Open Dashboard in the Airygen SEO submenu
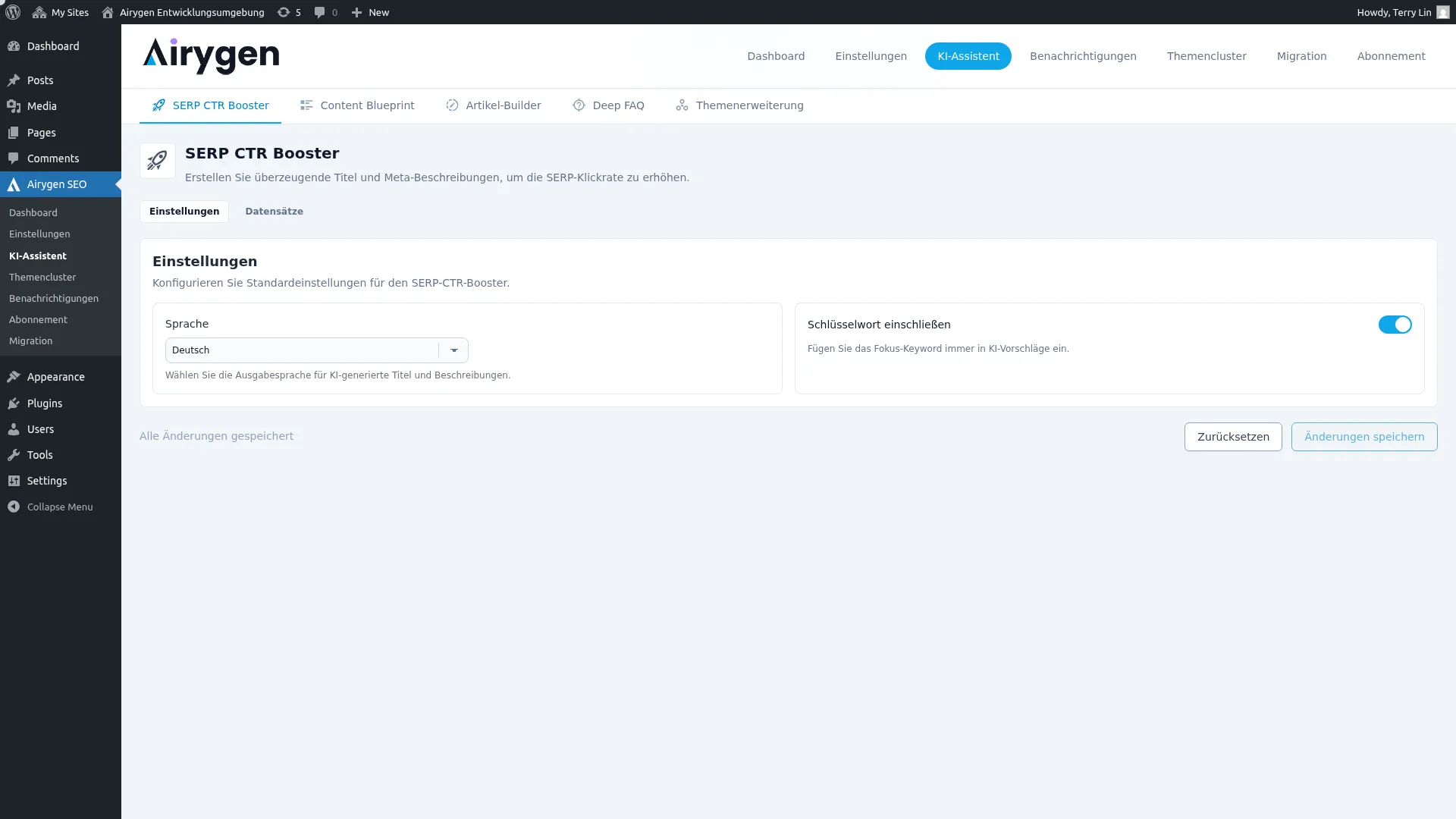Image resolution: width=1456 pixels, height=819 pixels. (x=33, y=213)
